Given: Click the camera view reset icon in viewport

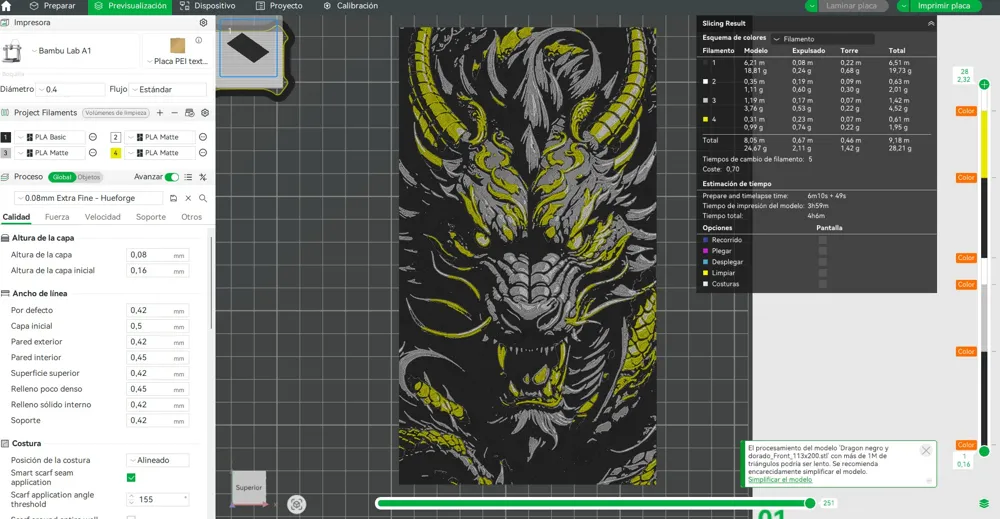Looking at the screenshot, I should point(297,504).
